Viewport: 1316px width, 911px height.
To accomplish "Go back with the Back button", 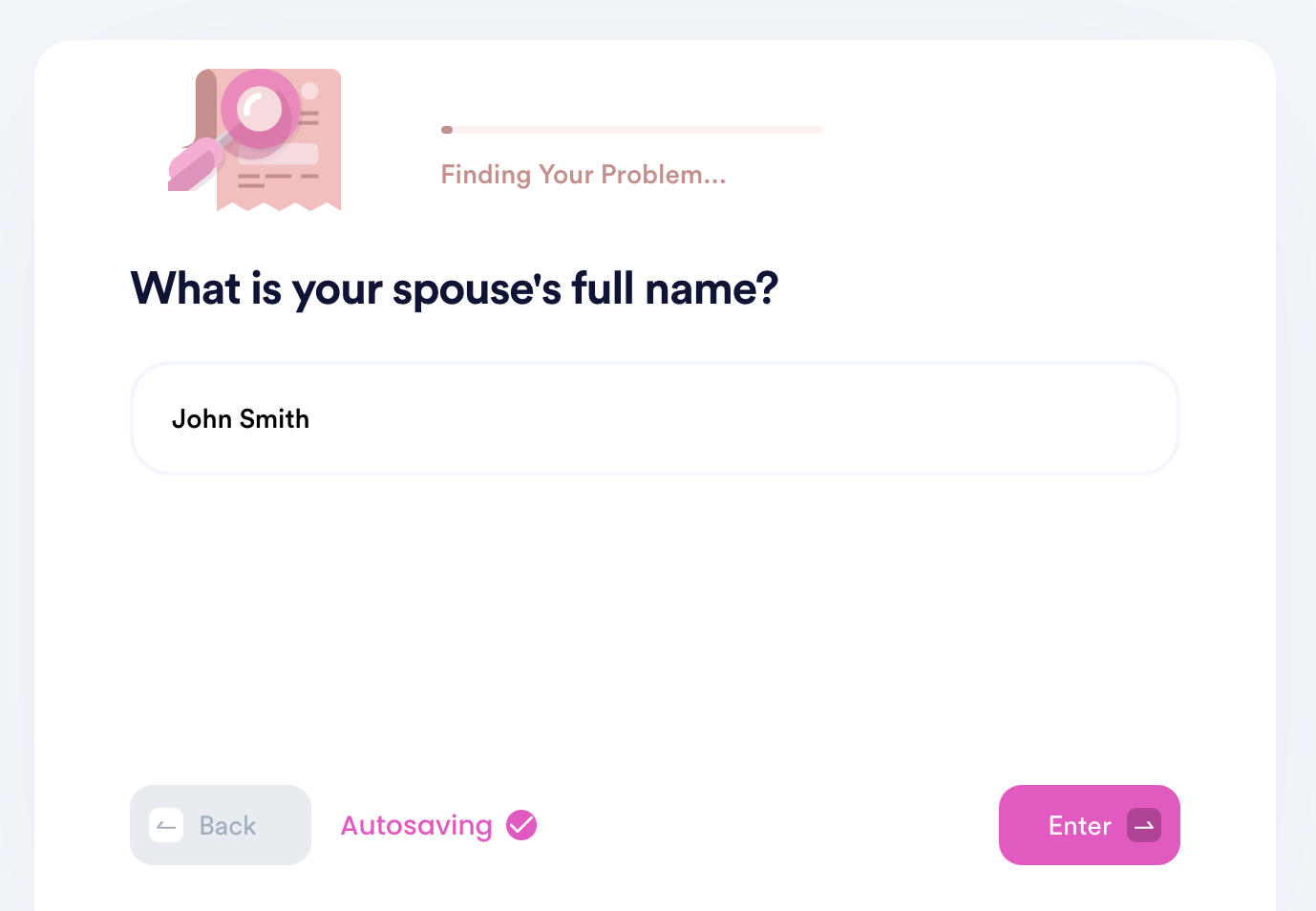I will coord(221,825).
